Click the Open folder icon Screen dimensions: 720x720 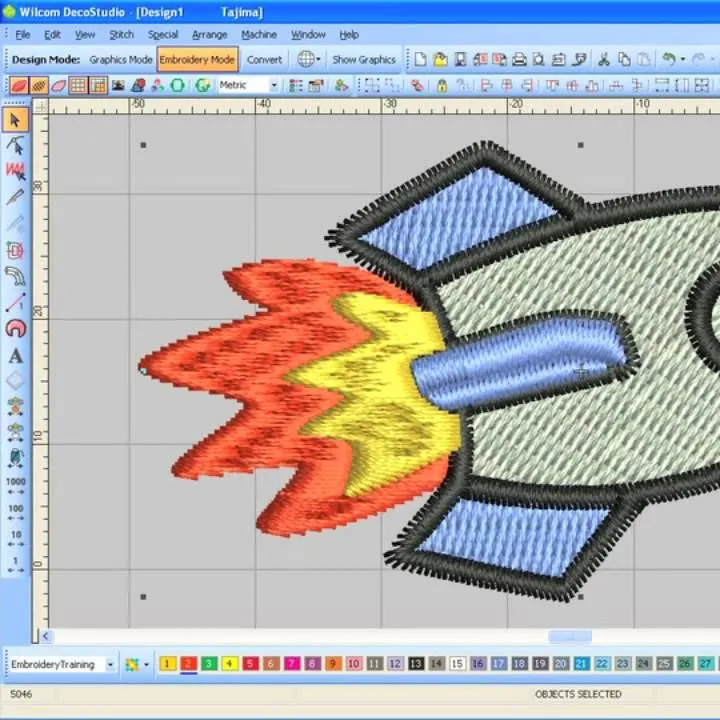440,59
